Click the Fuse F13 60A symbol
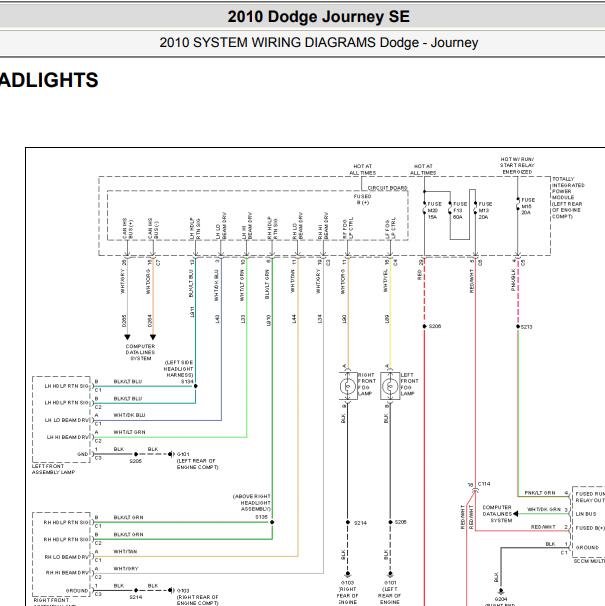This screenshot has width=605, height=606. tap(450, 208)
